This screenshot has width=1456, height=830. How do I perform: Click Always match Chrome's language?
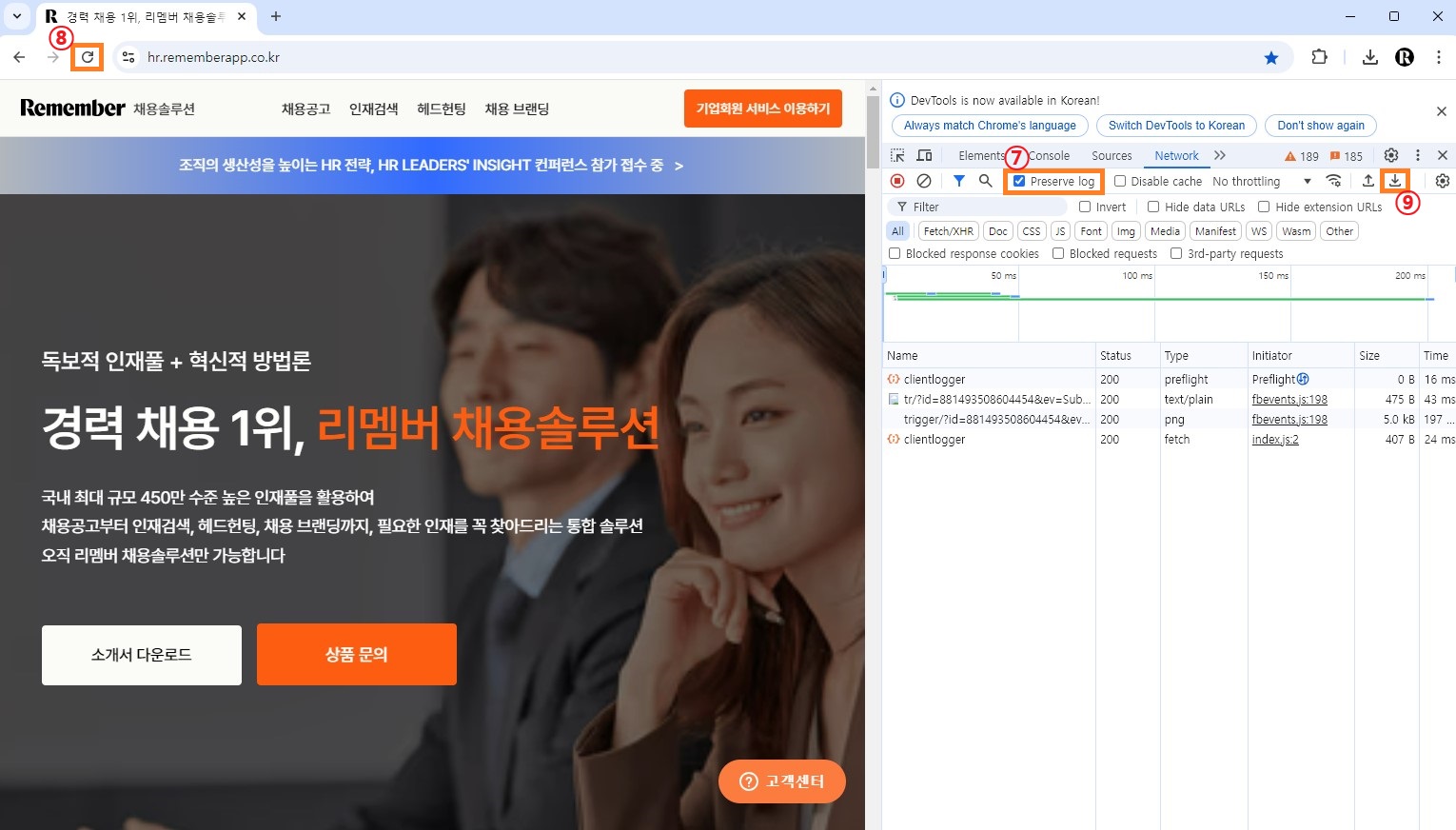click(990, 126)
